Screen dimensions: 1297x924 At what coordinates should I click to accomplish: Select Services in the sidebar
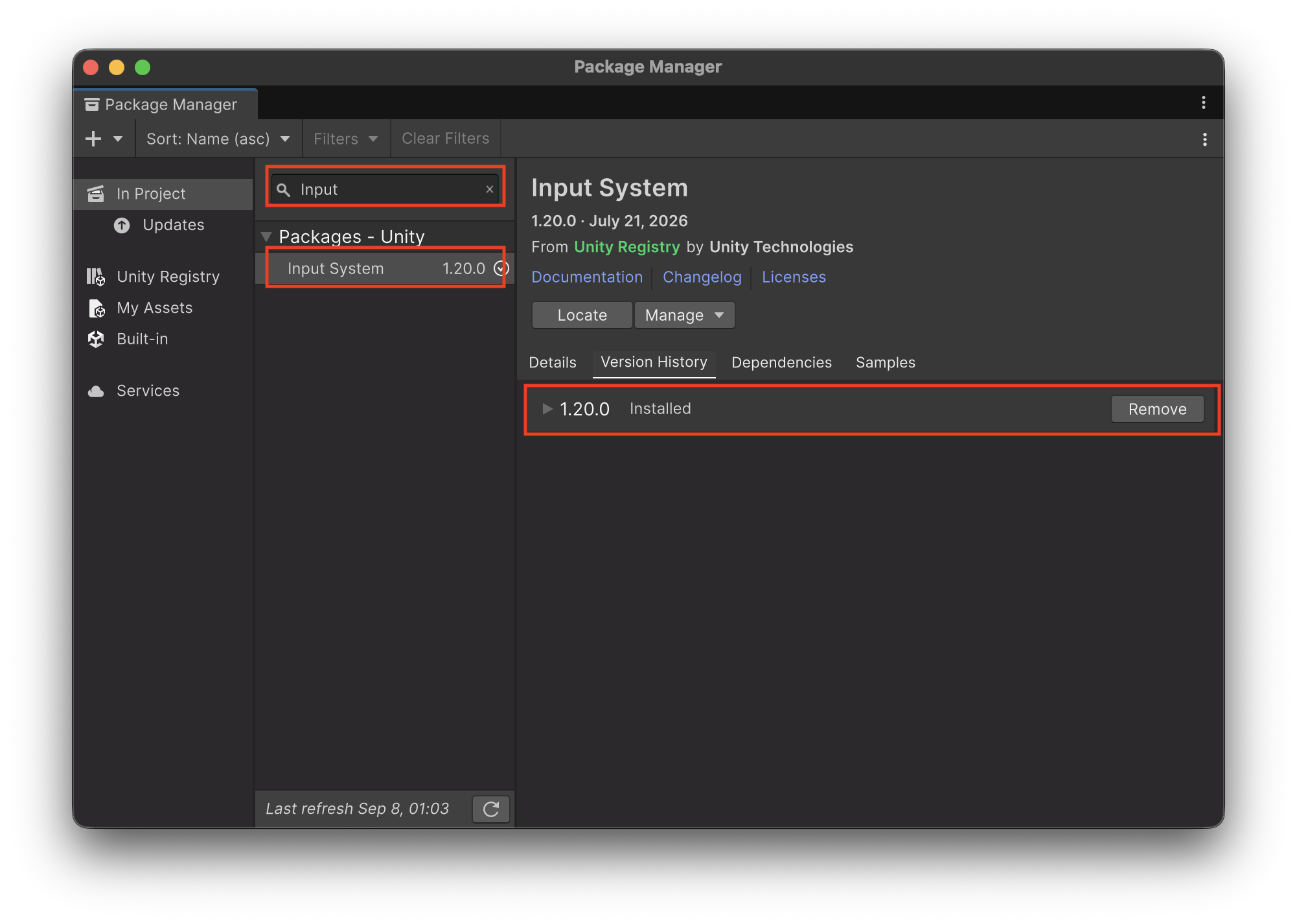pos(163,391)
